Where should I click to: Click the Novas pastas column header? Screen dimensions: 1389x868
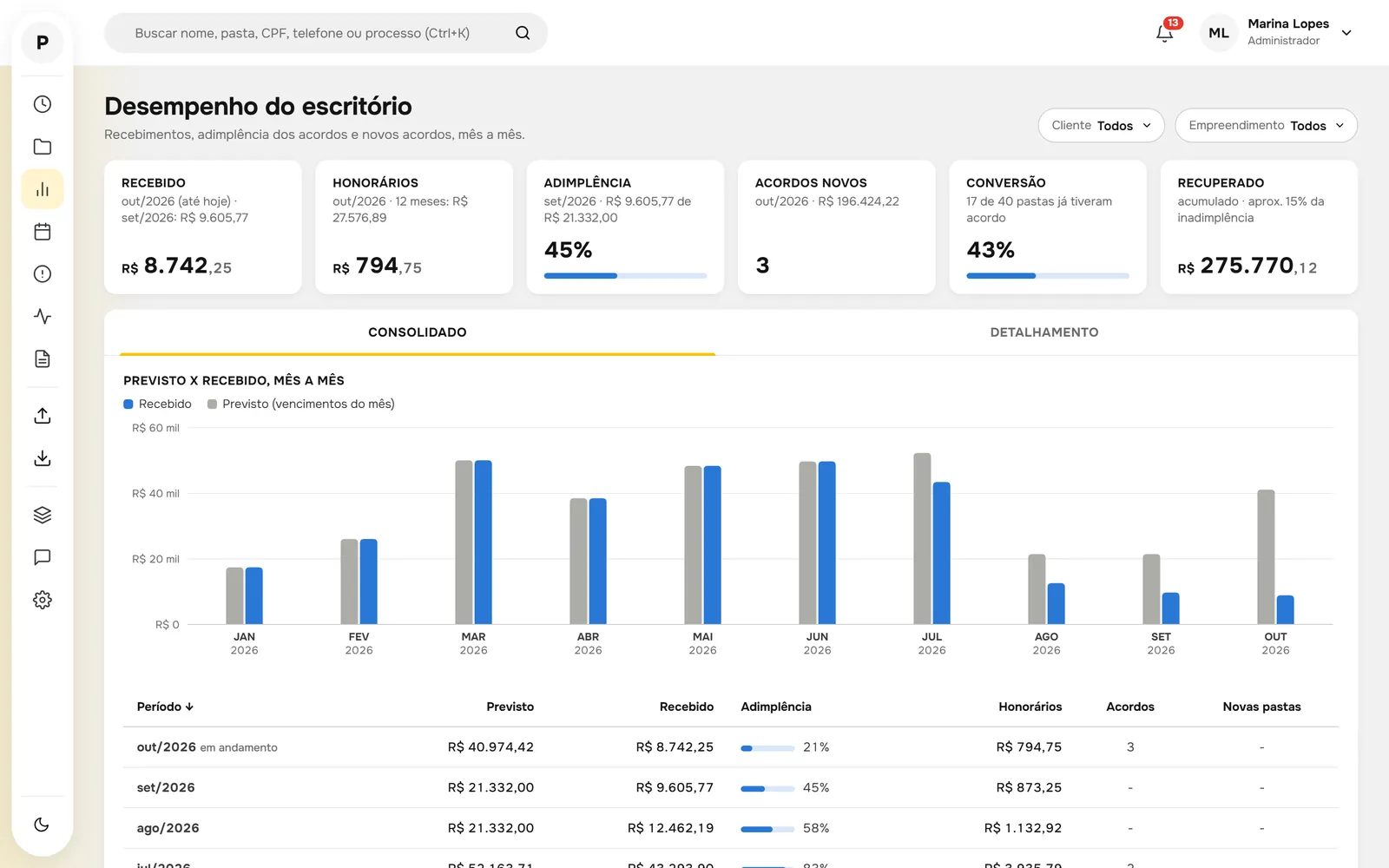[1261, 707]
